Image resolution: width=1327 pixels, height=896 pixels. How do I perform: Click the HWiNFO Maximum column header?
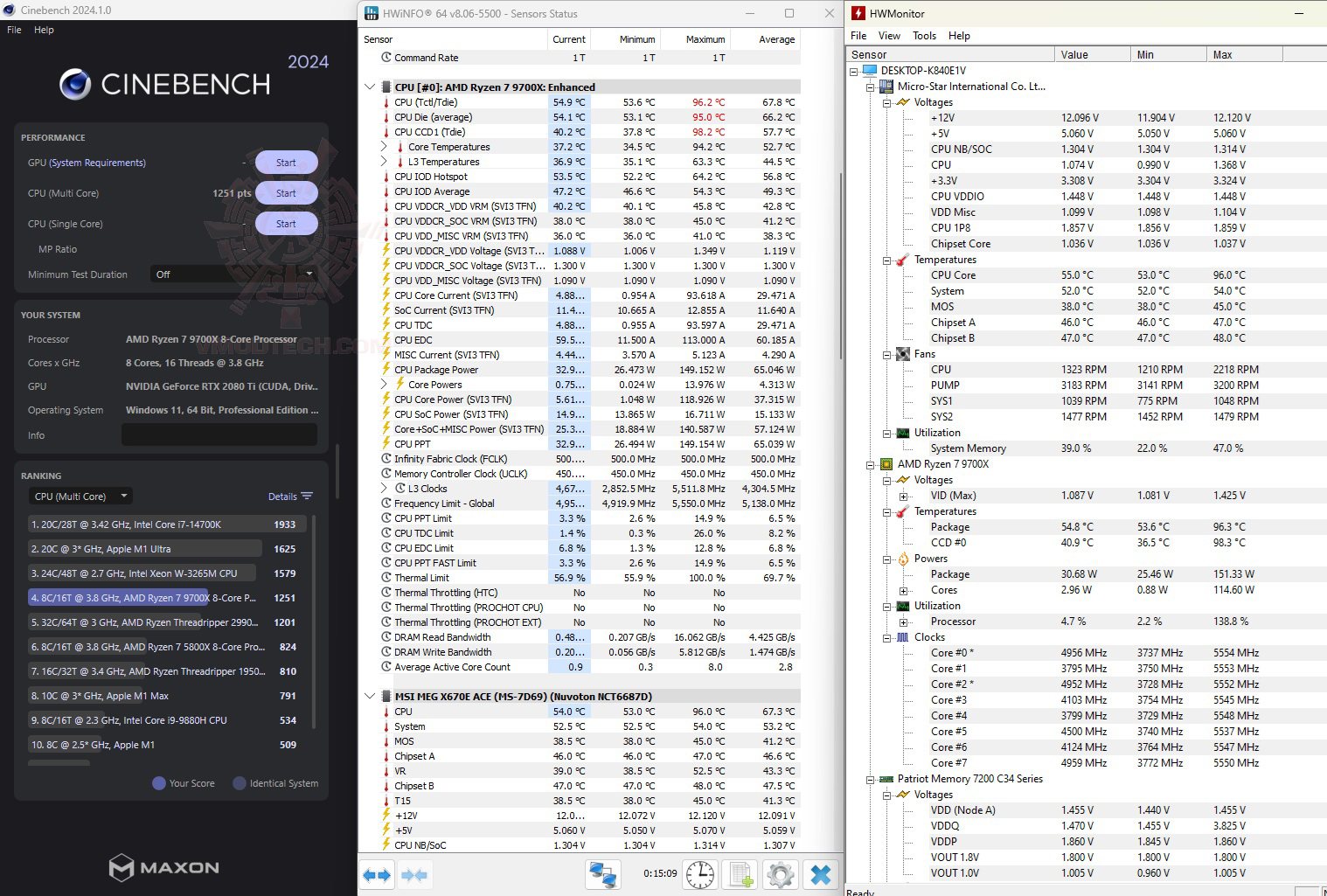pyautogui.click(x=695, y=39)
